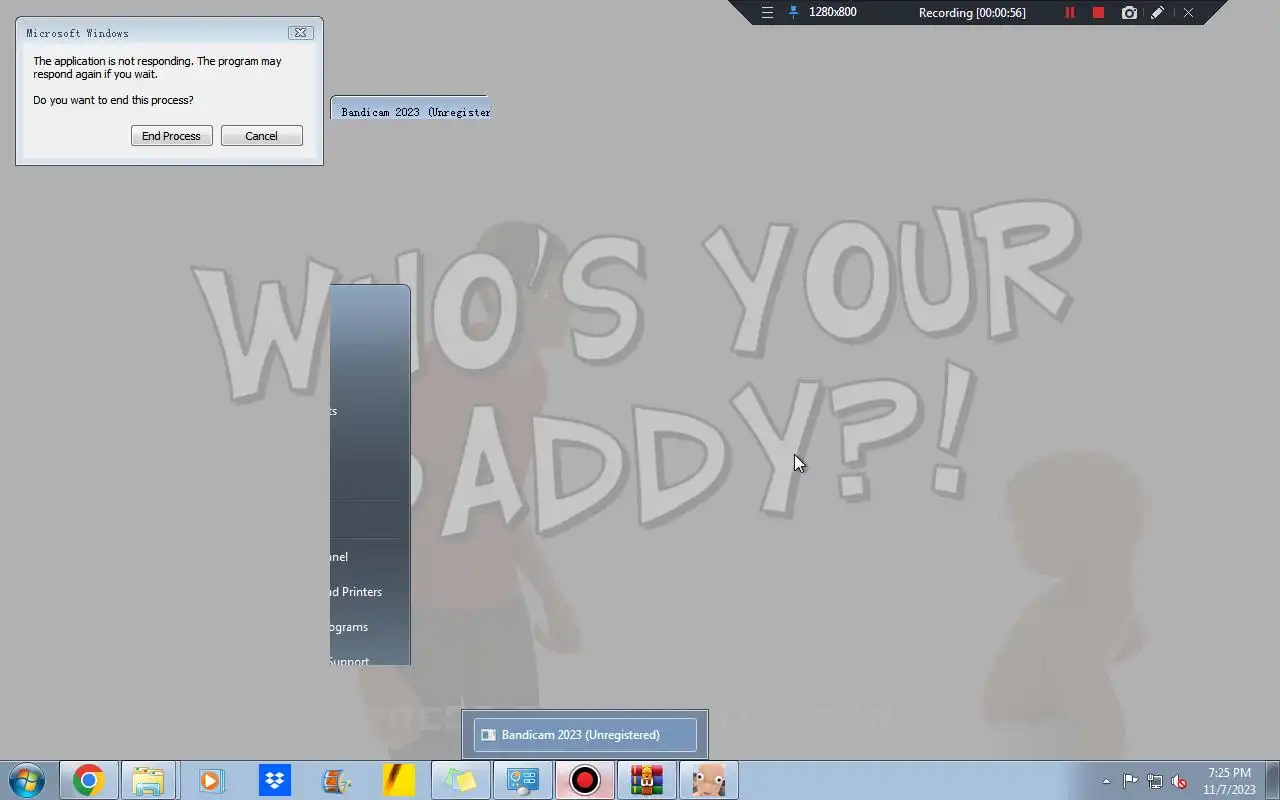Screen dimensions: 1280x800
Task: Select Bandicam 2023 (Unregistered) taskbar preview
Action: [585, 735]
